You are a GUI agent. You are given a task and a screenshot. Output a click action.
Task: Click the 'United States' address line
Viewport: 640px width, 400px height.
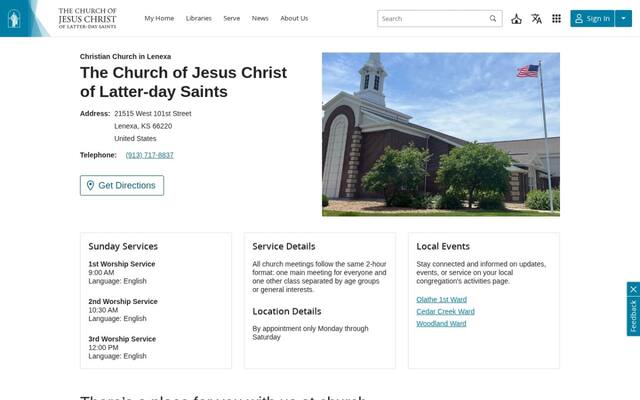(x=135, y=139)
